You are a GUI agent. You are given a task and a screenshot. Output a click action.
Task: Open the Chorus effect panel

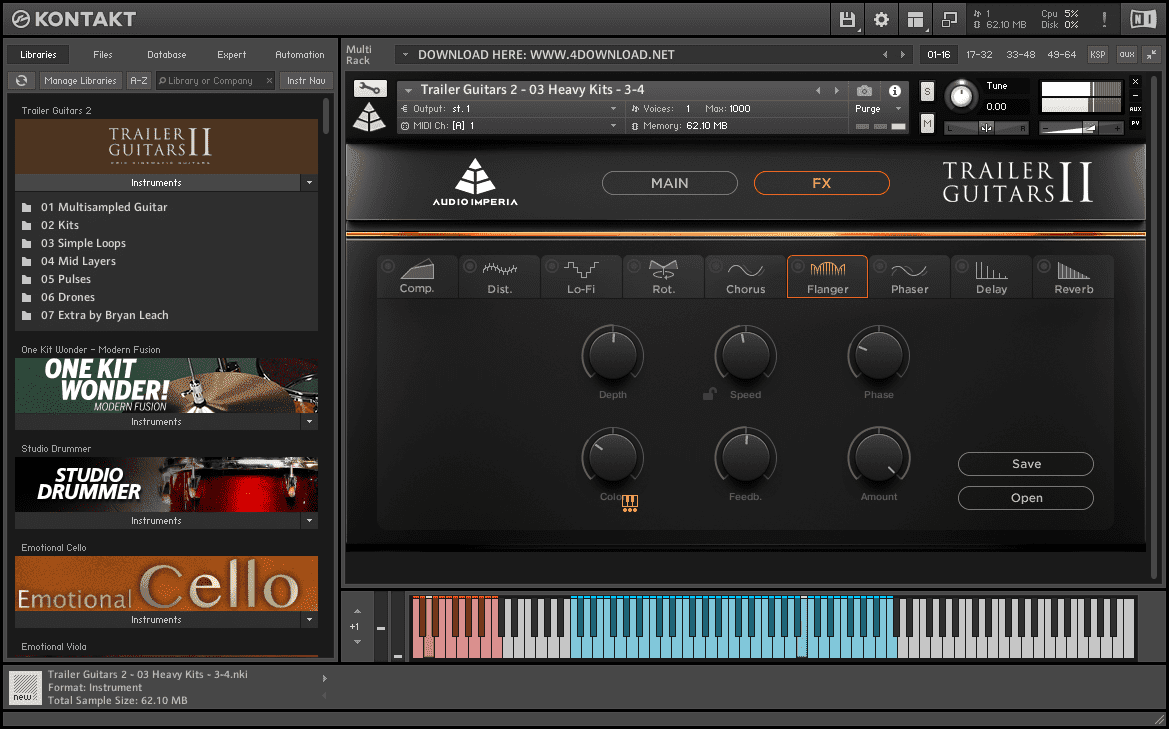tap(745, 276)
